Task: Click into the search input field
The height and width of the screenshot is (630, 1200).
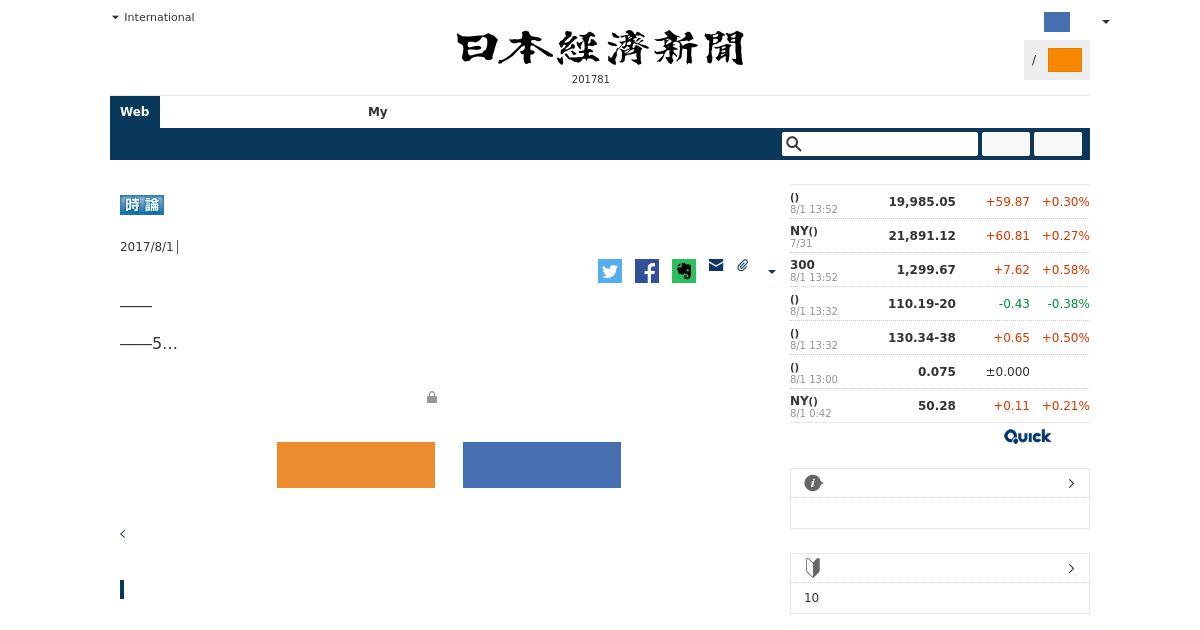Action: (x=880, y=144)
